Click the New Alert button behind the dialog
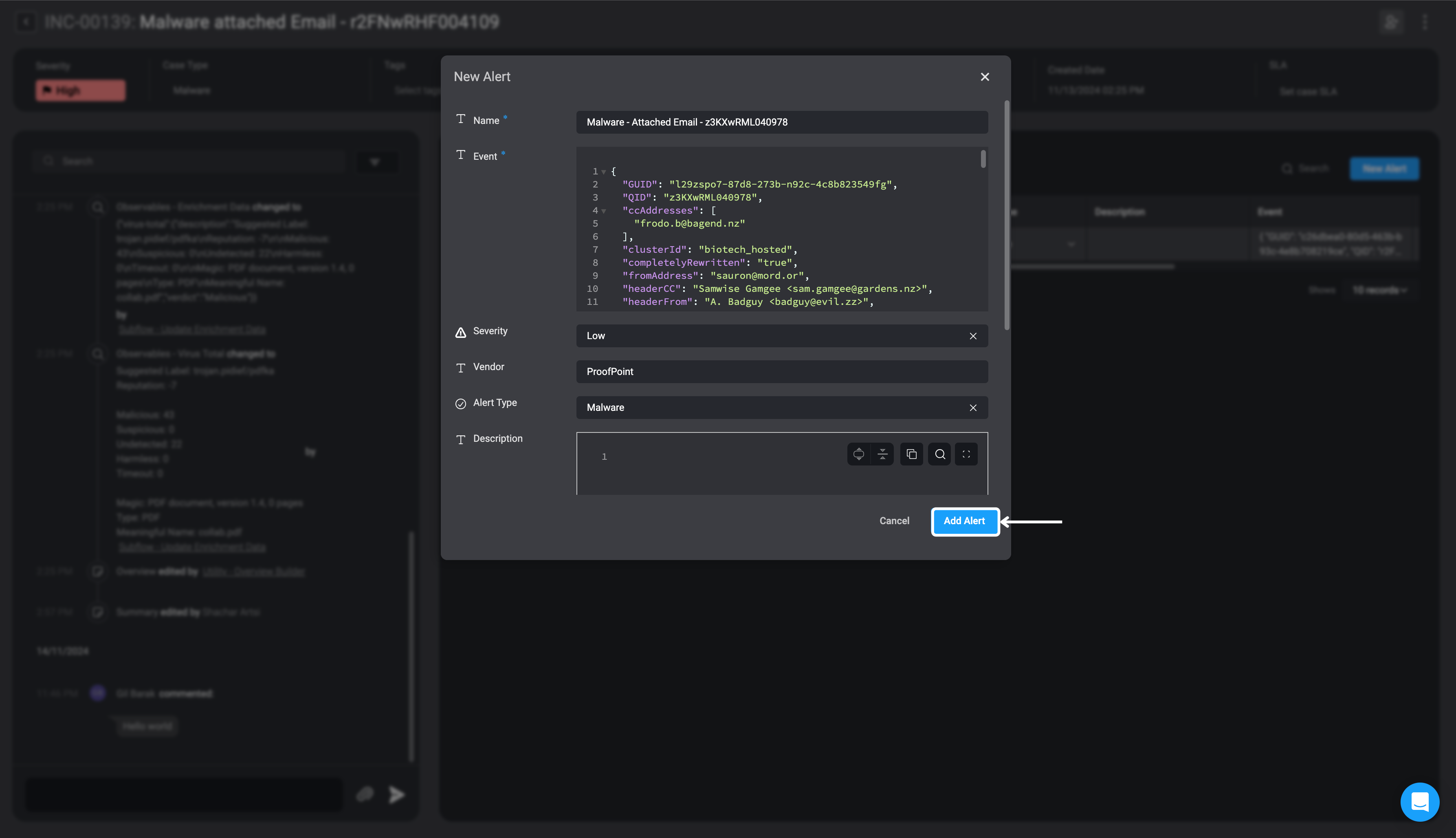Screen dimensions: 1456x838 click(x=1384, y=169)
